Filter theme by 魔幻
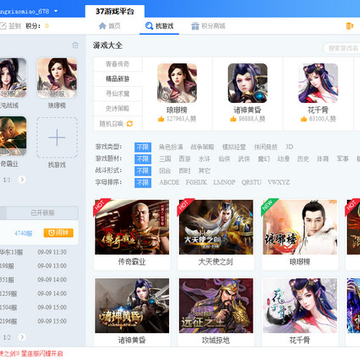The width and height of the screenshot is (360, 360). [x=264, y=159]
